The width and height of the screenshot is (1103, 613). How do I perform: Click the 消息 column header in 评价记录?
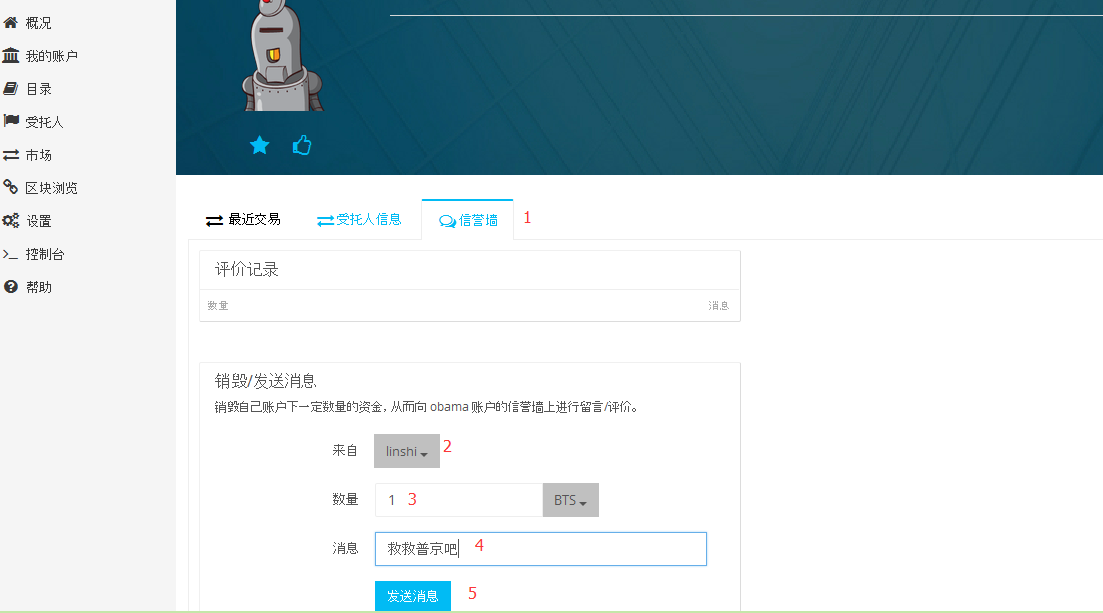click(718, 305)
